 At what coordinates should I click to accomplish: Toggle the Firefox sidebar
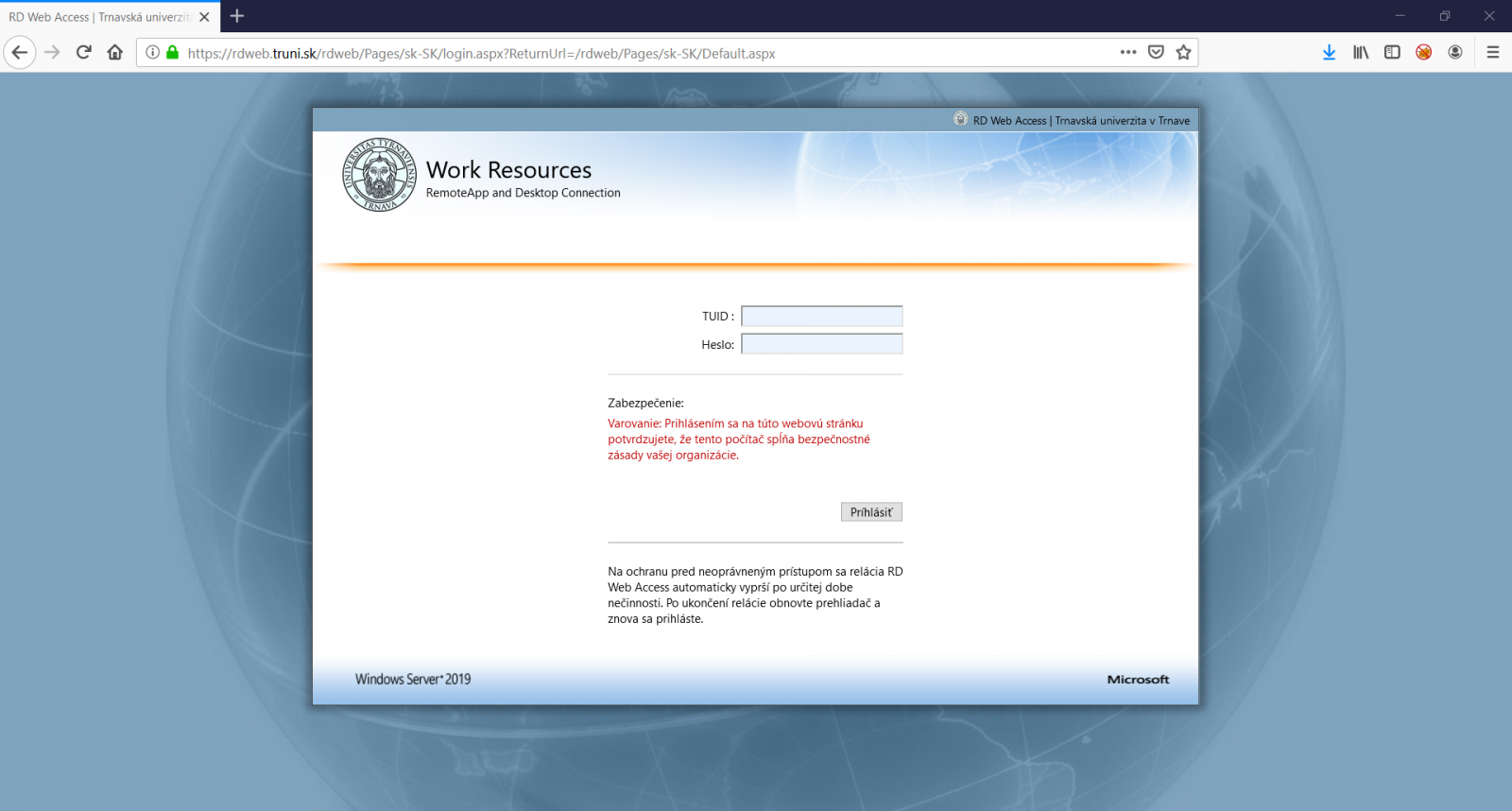pos(1392,52)
